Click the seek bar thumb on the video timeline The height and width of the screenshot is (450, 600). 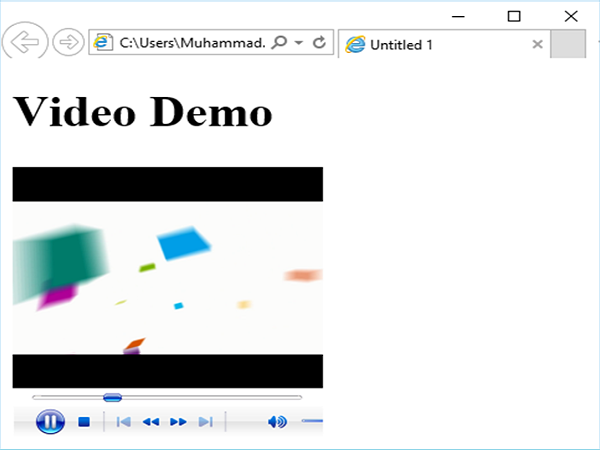pos(112,398)
